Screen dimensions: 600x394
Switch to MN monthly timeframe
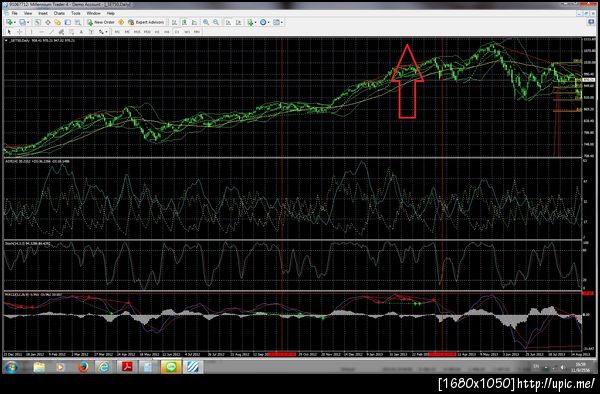click(x=197, y=32)
